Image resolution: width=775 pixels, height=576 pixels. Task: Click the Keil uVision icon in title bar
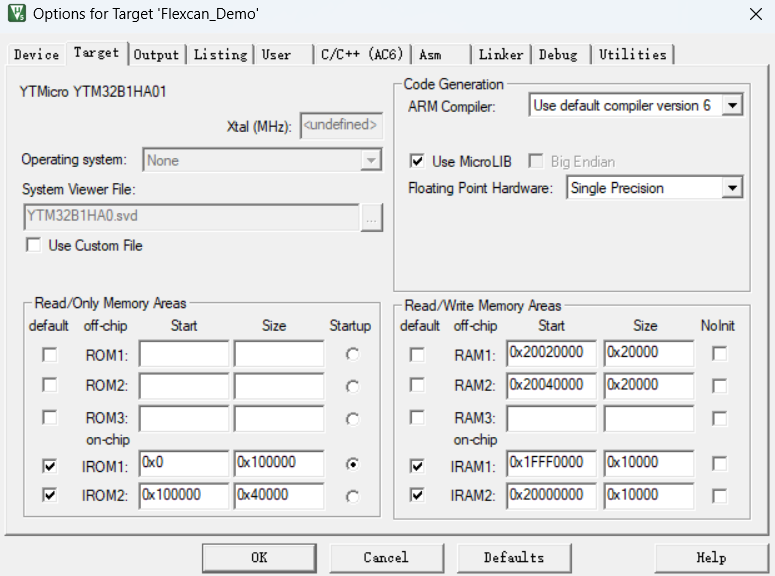pyautogui.click(x=17, y=13)
